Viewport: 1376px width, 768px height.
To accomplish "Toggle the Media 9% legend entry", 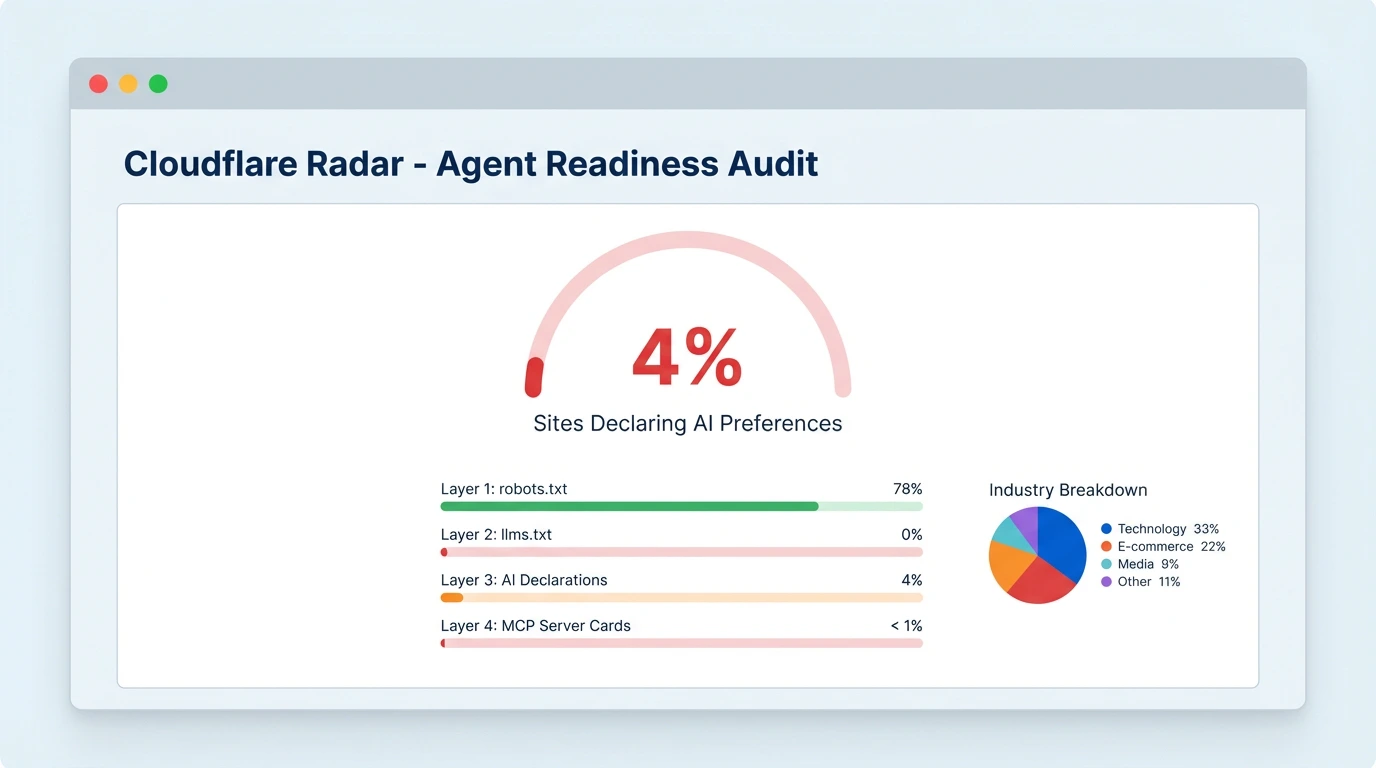I will click(1147, 564).
